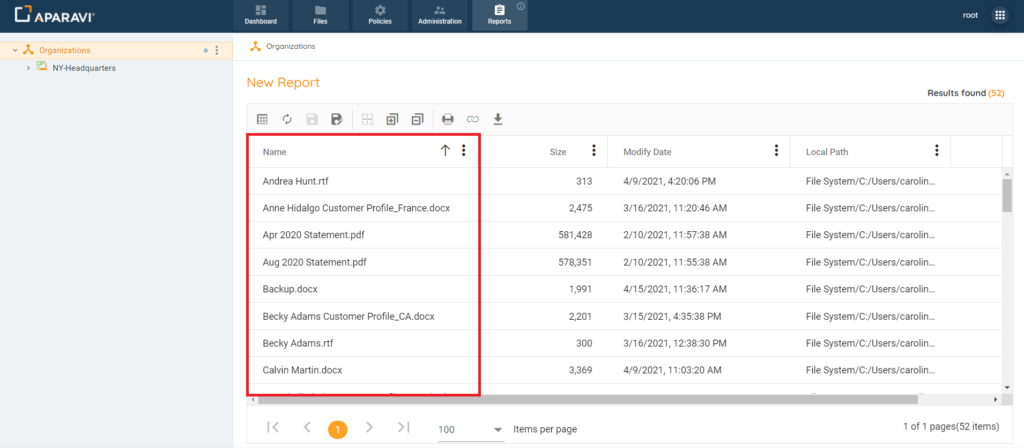Screen dimensions: 1024x448
Task: Download the report results
Action: click(x=498, y=119)
